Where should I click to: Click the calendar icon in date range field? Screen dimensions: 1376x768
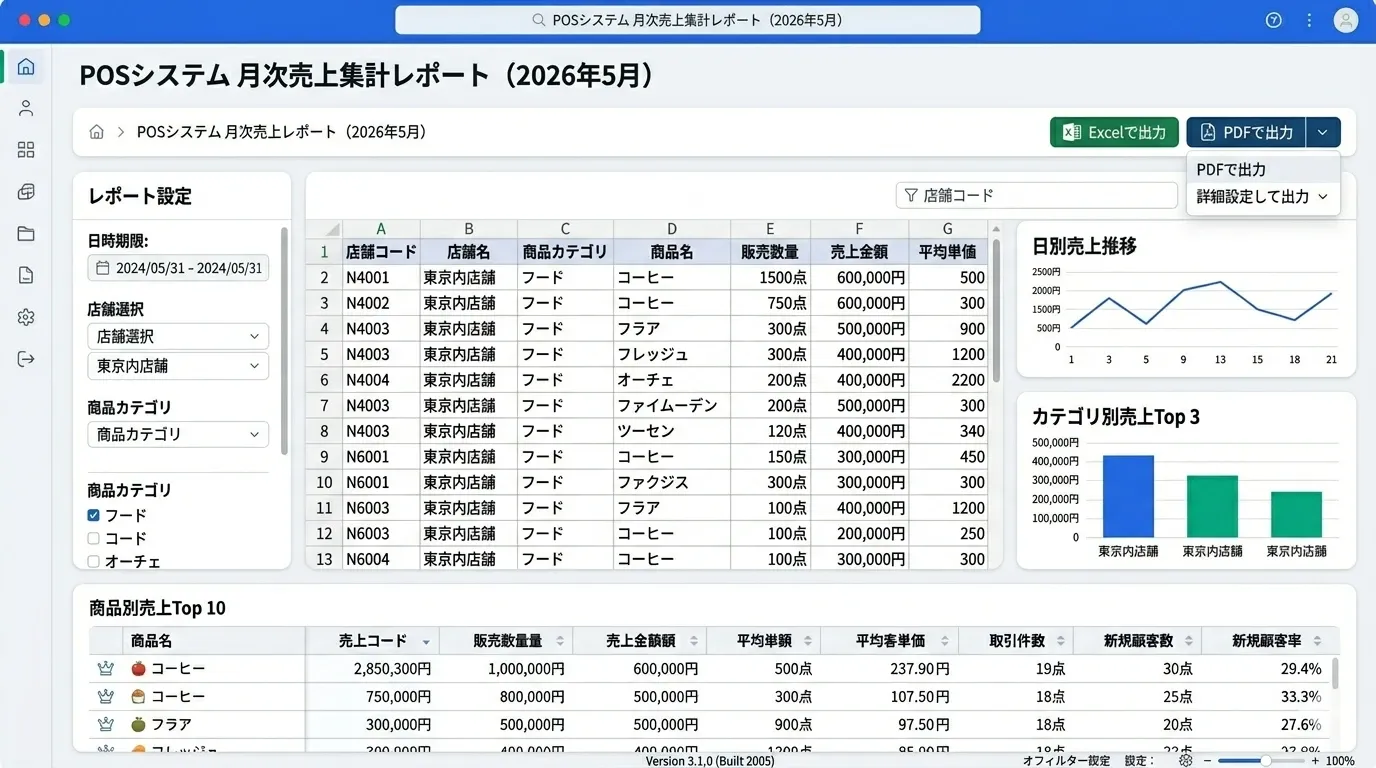click(102, 268)
